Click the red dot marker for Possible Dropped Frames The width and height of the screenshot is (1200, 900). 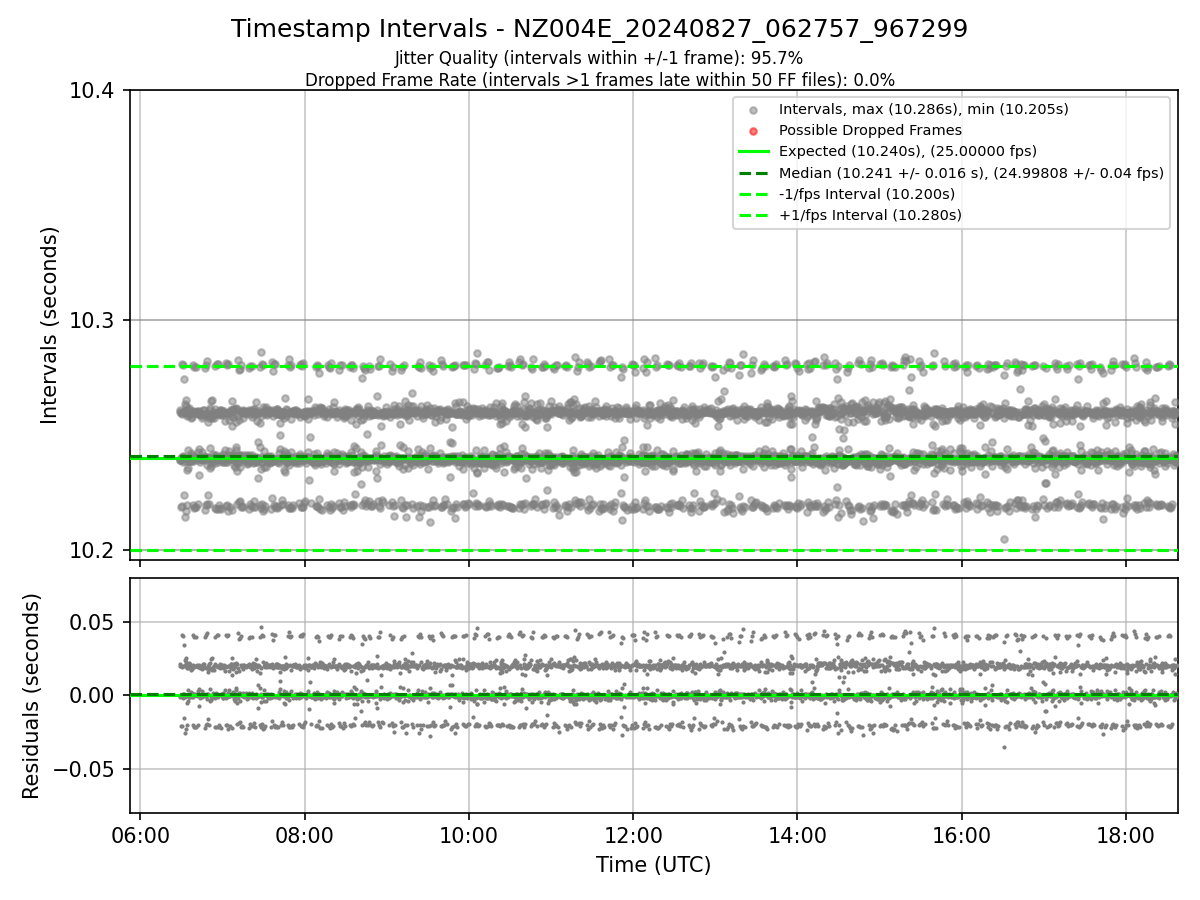(754, 131)
